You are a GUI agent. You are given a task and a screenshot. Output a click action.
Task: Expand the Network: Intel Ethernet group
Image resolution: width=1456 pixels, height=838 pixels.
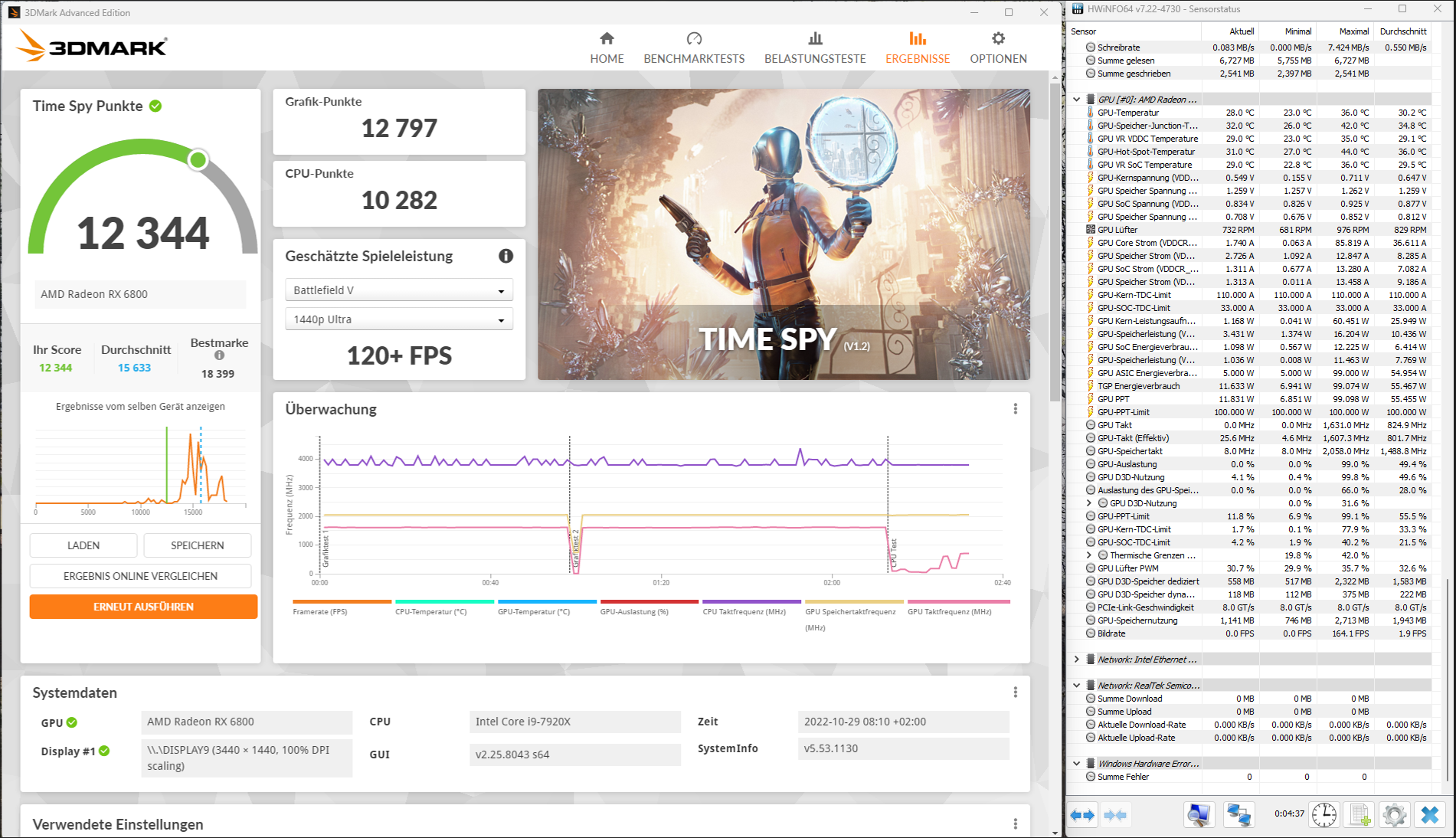(x=1077, y=660)
